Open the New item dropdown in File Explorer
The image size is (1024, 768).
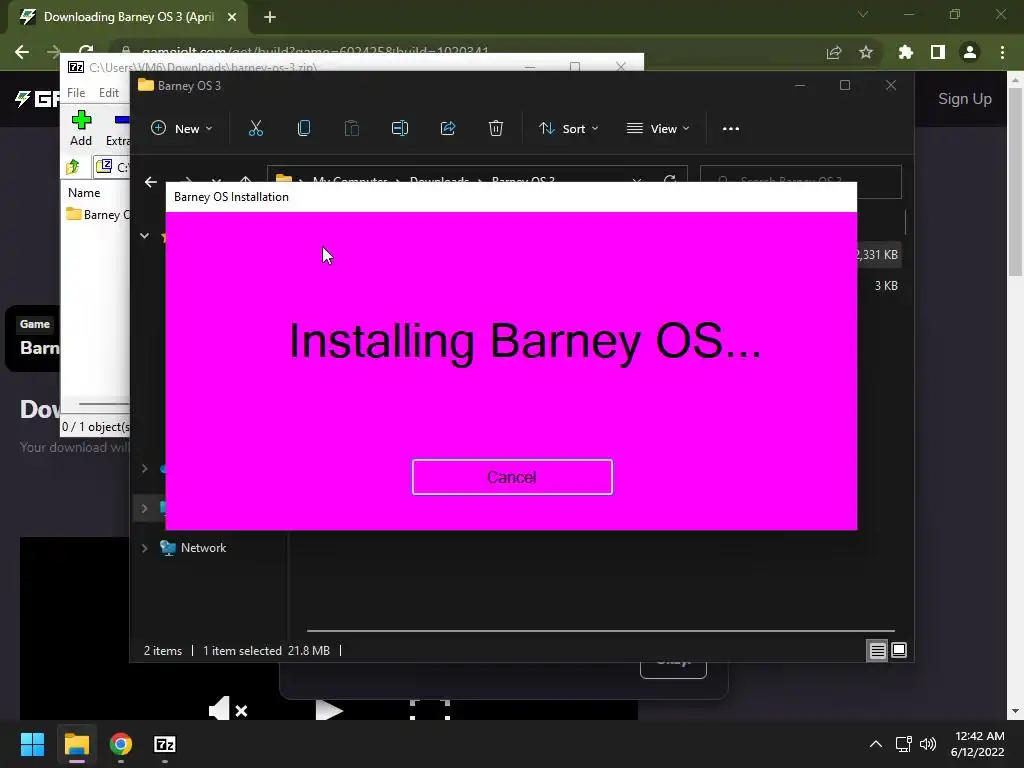coord(182,129)
